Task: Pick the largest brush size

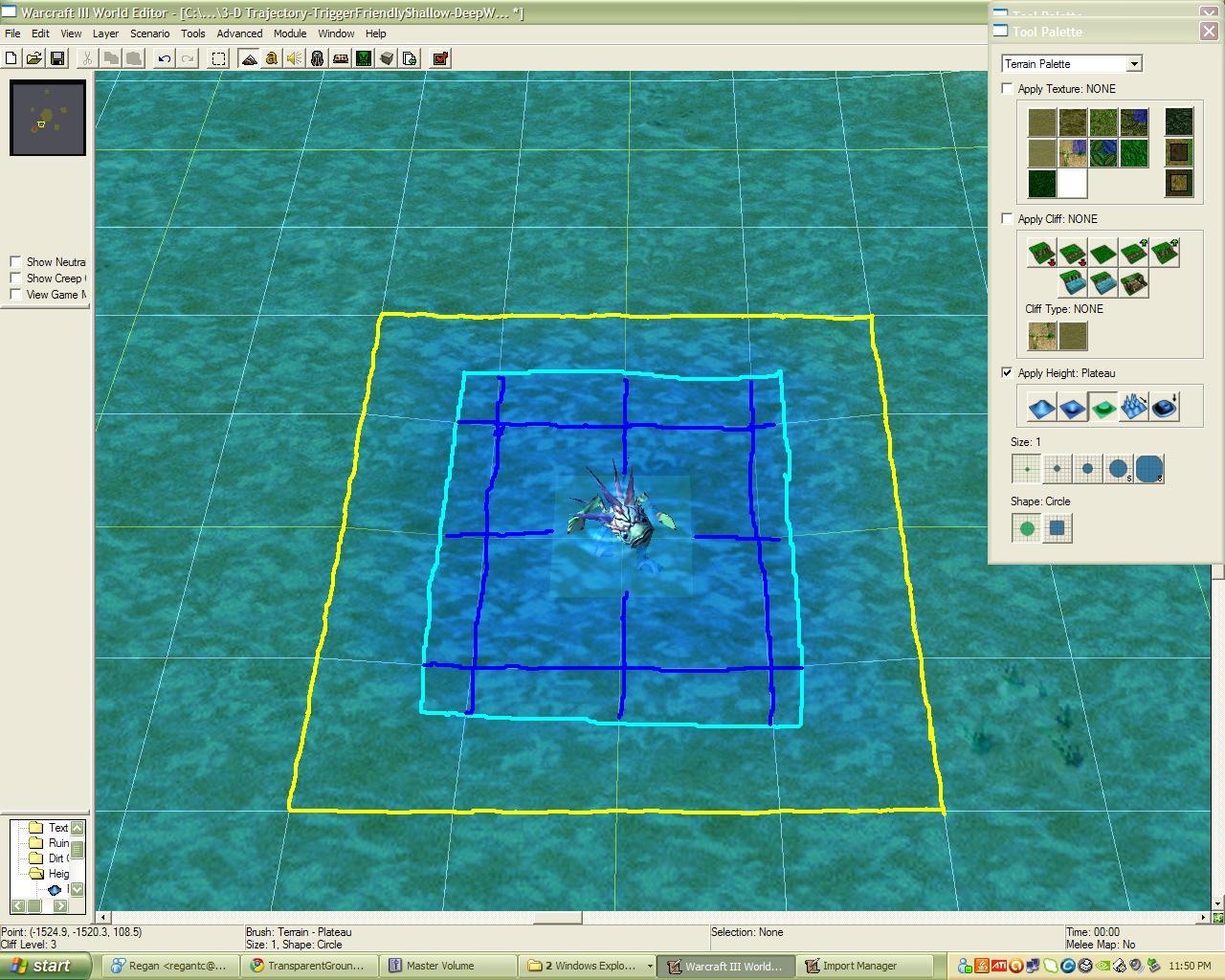Action: click(1148, 469)
